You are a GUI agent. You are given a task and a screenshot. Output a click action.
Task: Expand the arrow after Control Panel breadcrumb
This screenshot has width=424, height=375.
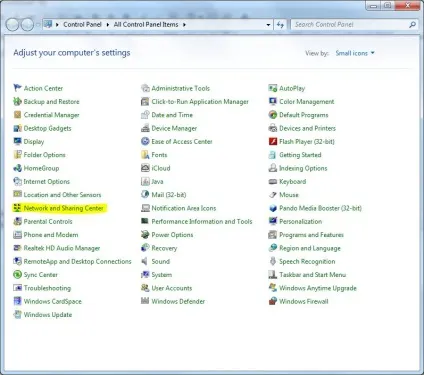click(x=108, y=25)
